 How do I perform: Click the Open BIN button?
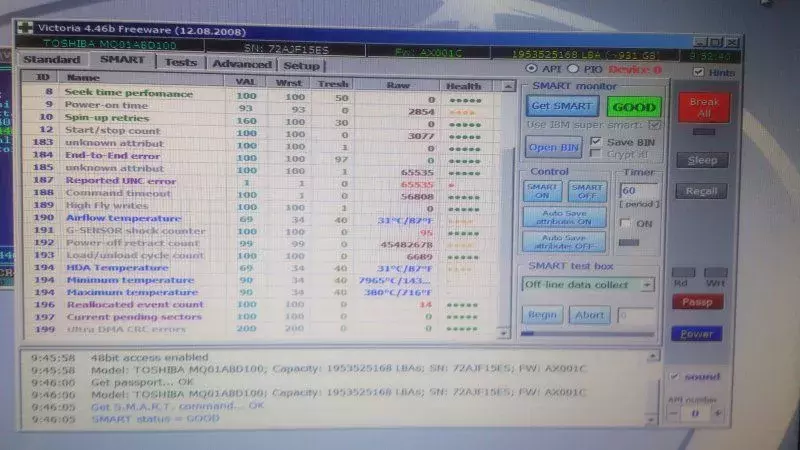coord(554,147)
